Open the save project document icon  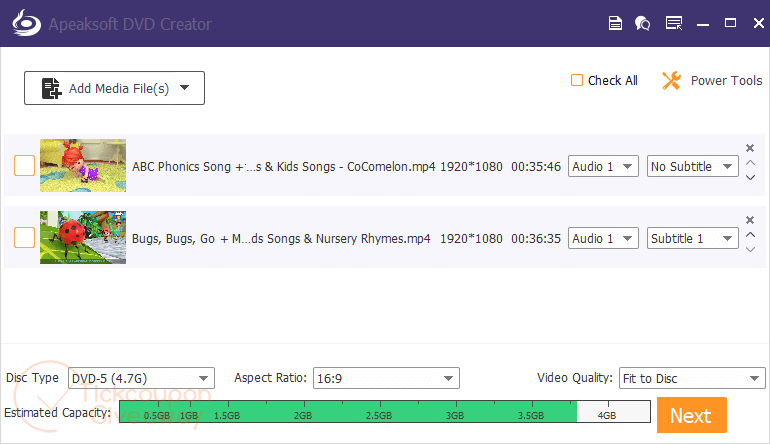pos(615,23)
